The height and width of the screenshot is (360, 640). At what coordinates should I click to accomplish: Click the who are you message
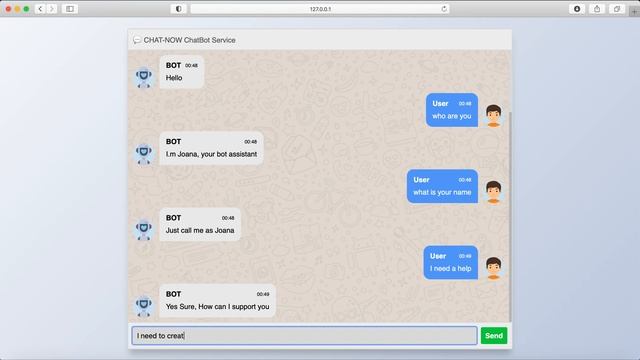point(452,110)
